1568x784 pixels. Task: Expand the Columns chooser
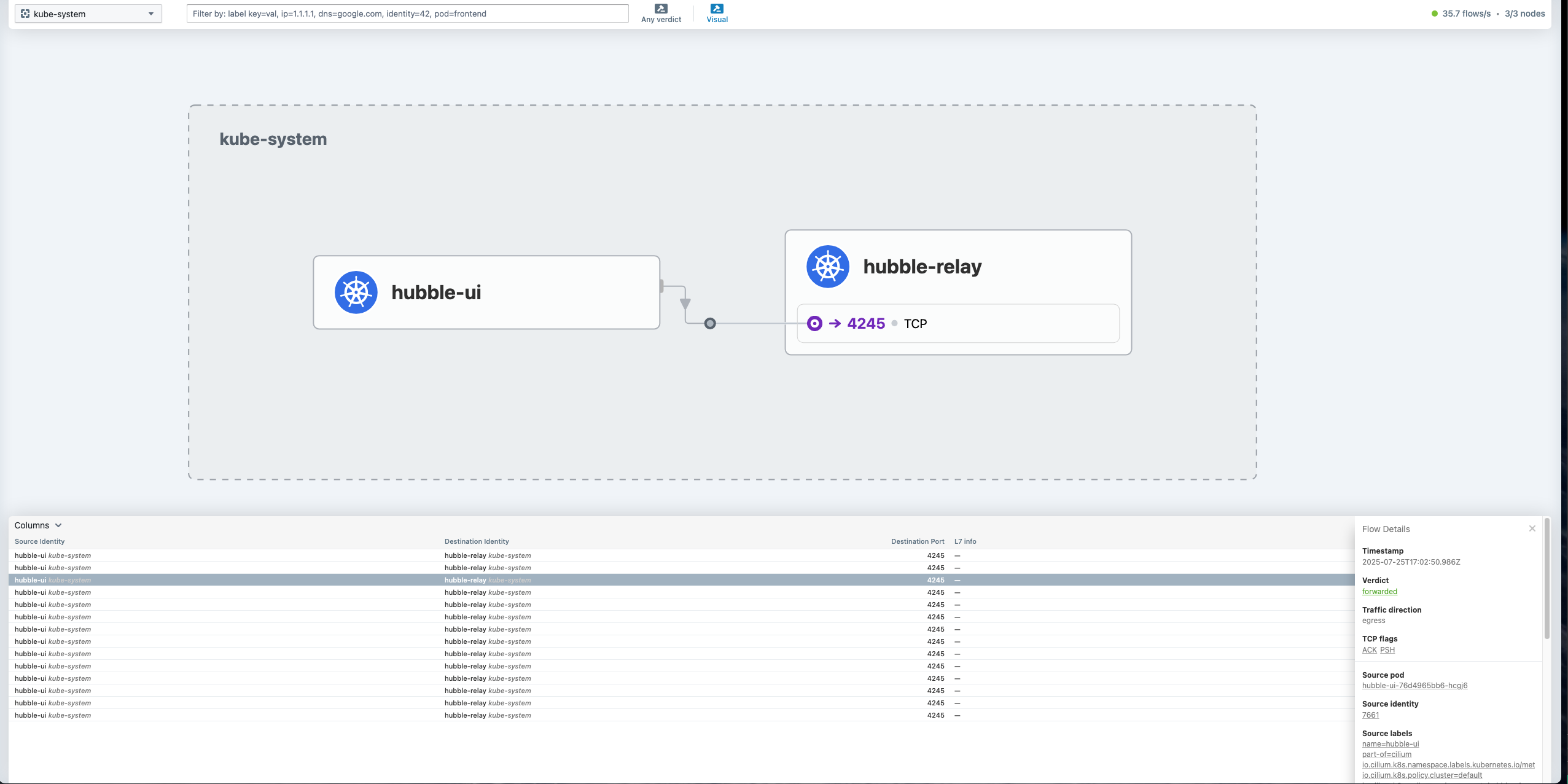[x=32, y=525]
